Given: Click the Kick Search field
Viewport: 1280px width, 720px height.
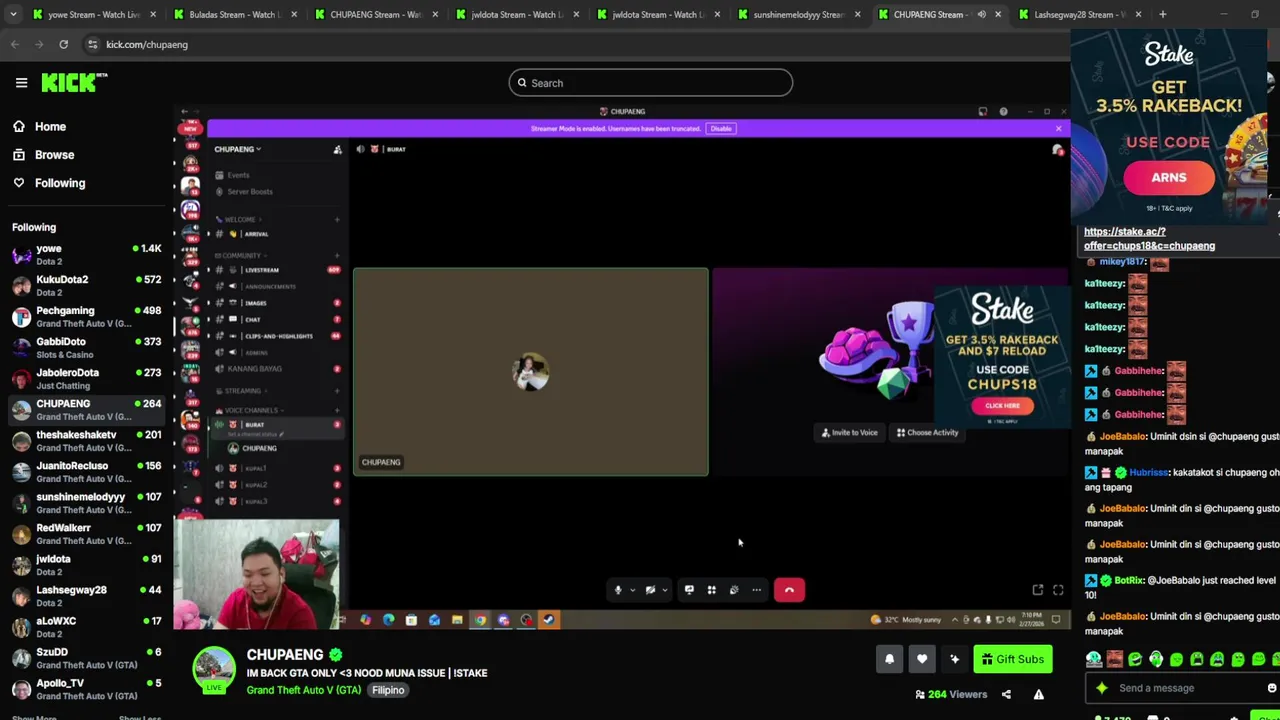Looking at the screenshot, I should coord(650,83).
